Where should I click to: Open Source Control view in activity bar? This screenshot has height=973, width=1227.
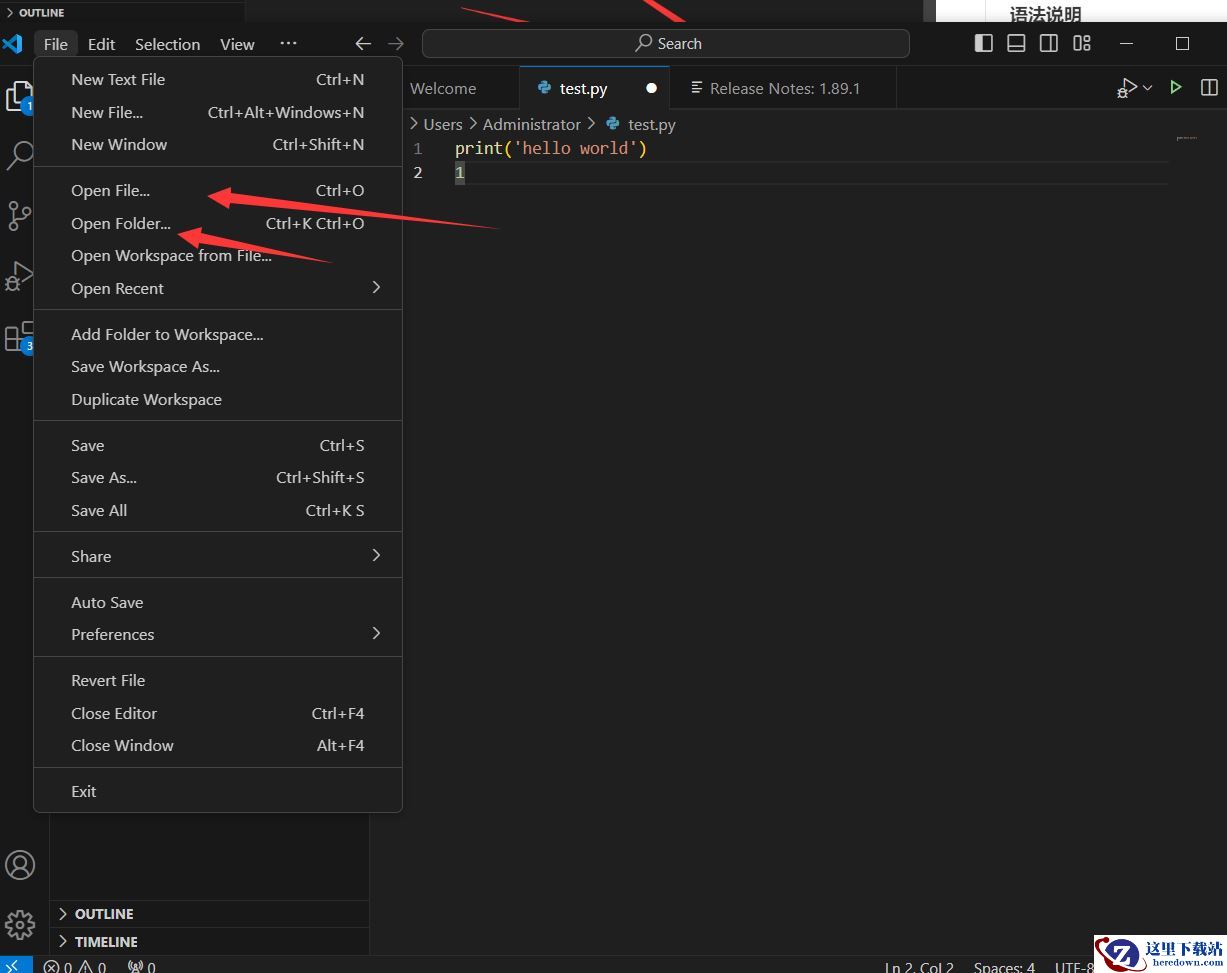[x=19, y=215]
